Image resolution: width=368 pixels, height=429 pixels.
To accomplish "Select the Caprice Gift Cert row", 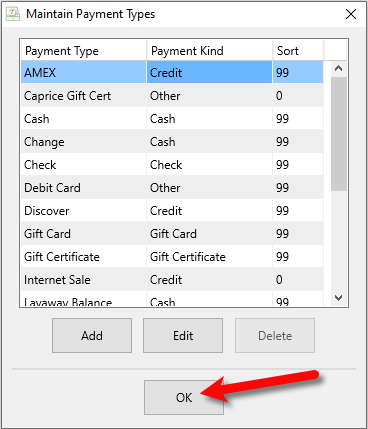I will (172, 96).
